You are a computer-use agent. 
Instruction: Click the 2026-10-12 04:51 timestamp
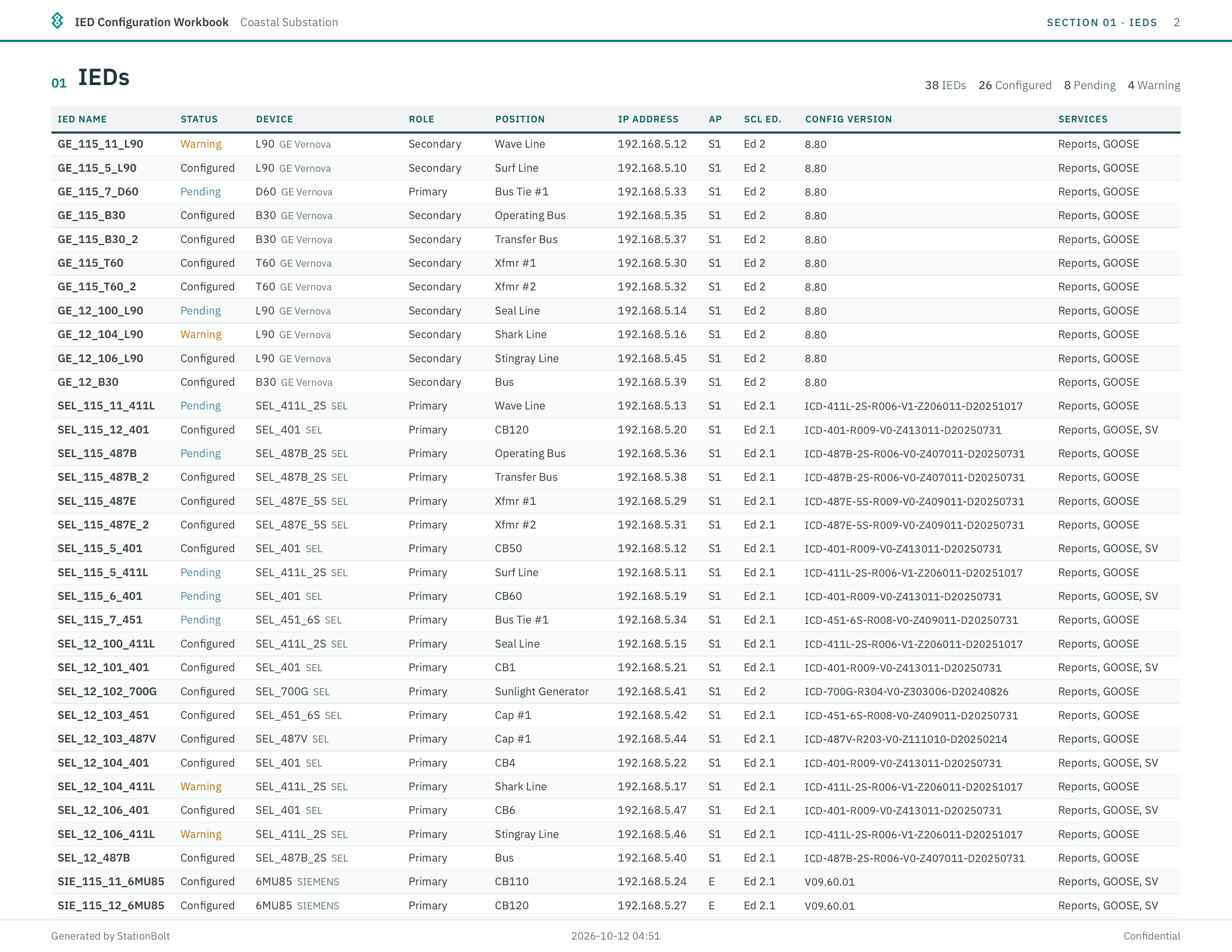(x=616, y=936)
